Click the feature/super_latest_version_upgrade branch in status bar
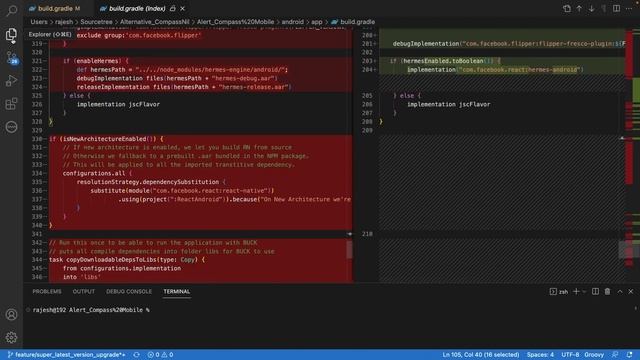The height and width of the screenshot is (360, 640). tap(67, 355)
